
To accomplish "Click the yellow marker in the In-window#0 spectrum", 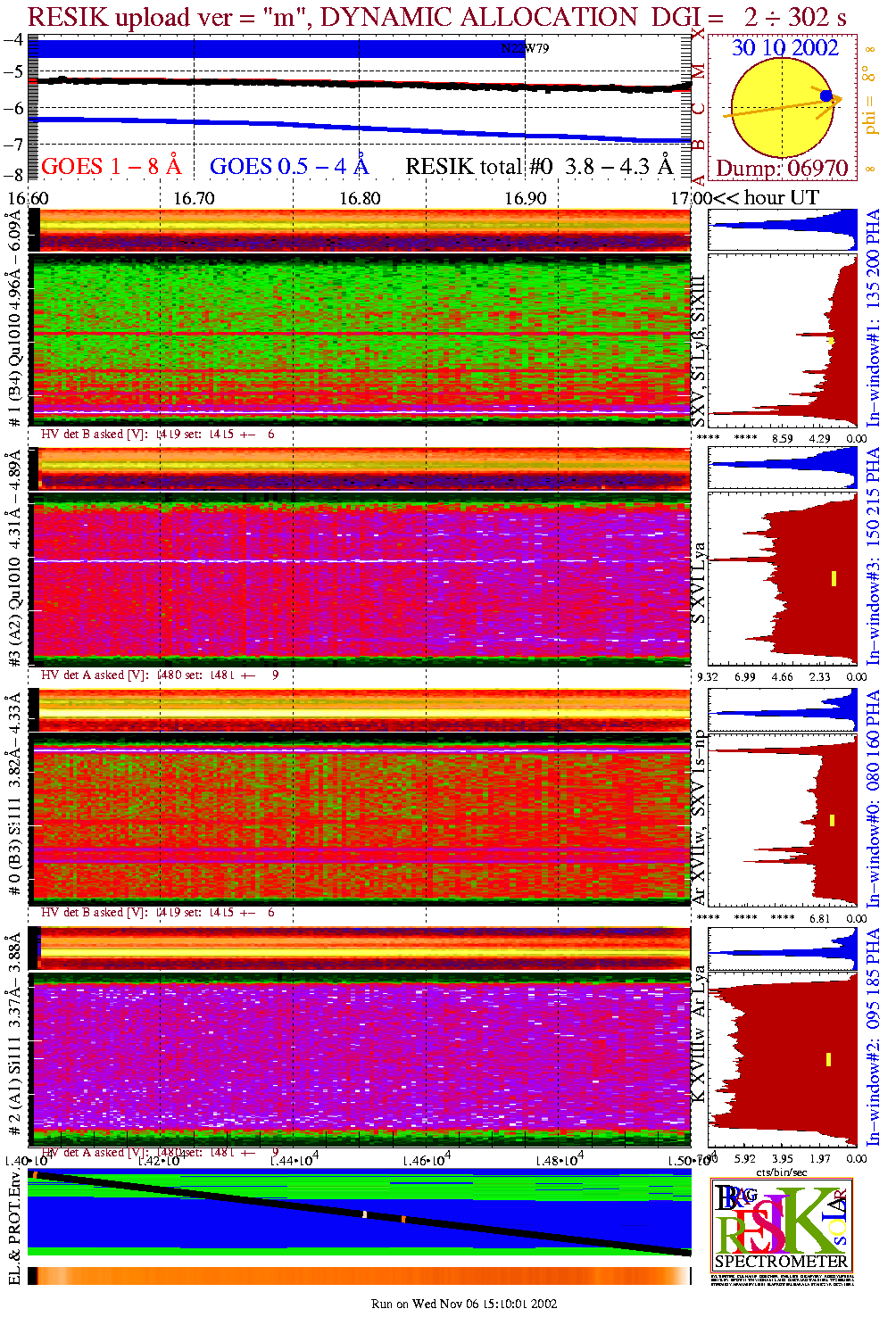I will click(x=833, y=820).
